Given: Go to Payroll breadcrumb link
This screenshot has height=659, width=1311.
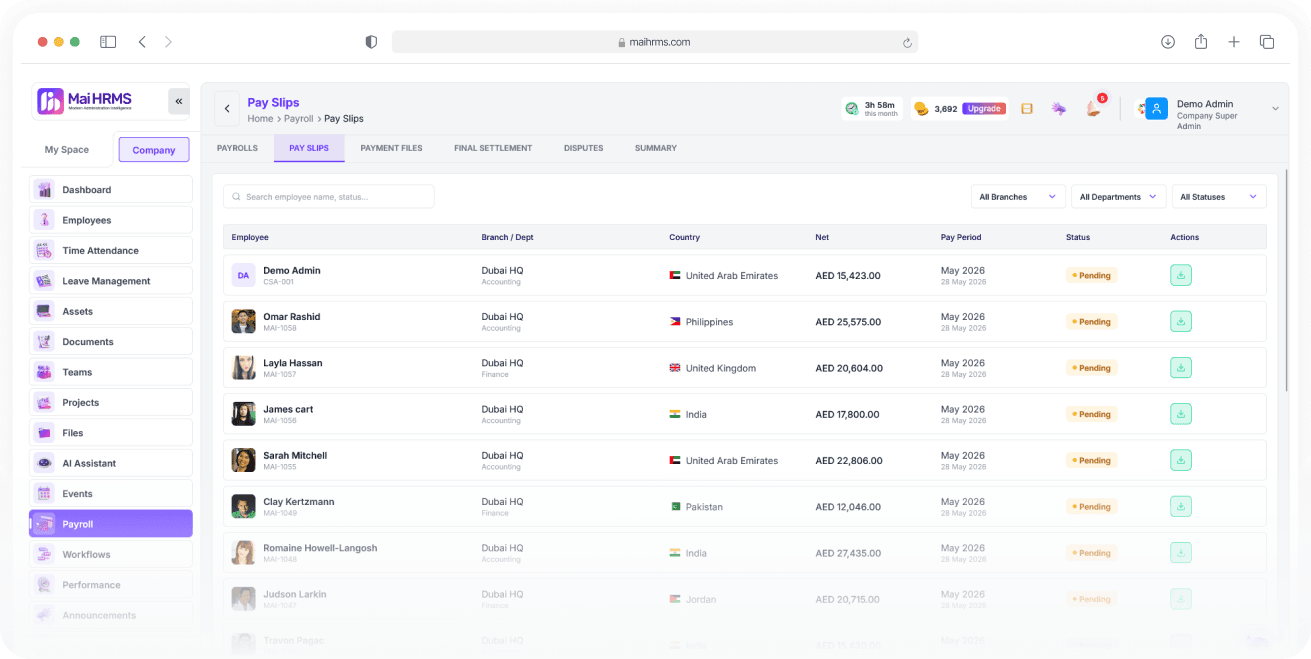Looking at the screenshot, I should pyautogui.click(x=299, y=118).
